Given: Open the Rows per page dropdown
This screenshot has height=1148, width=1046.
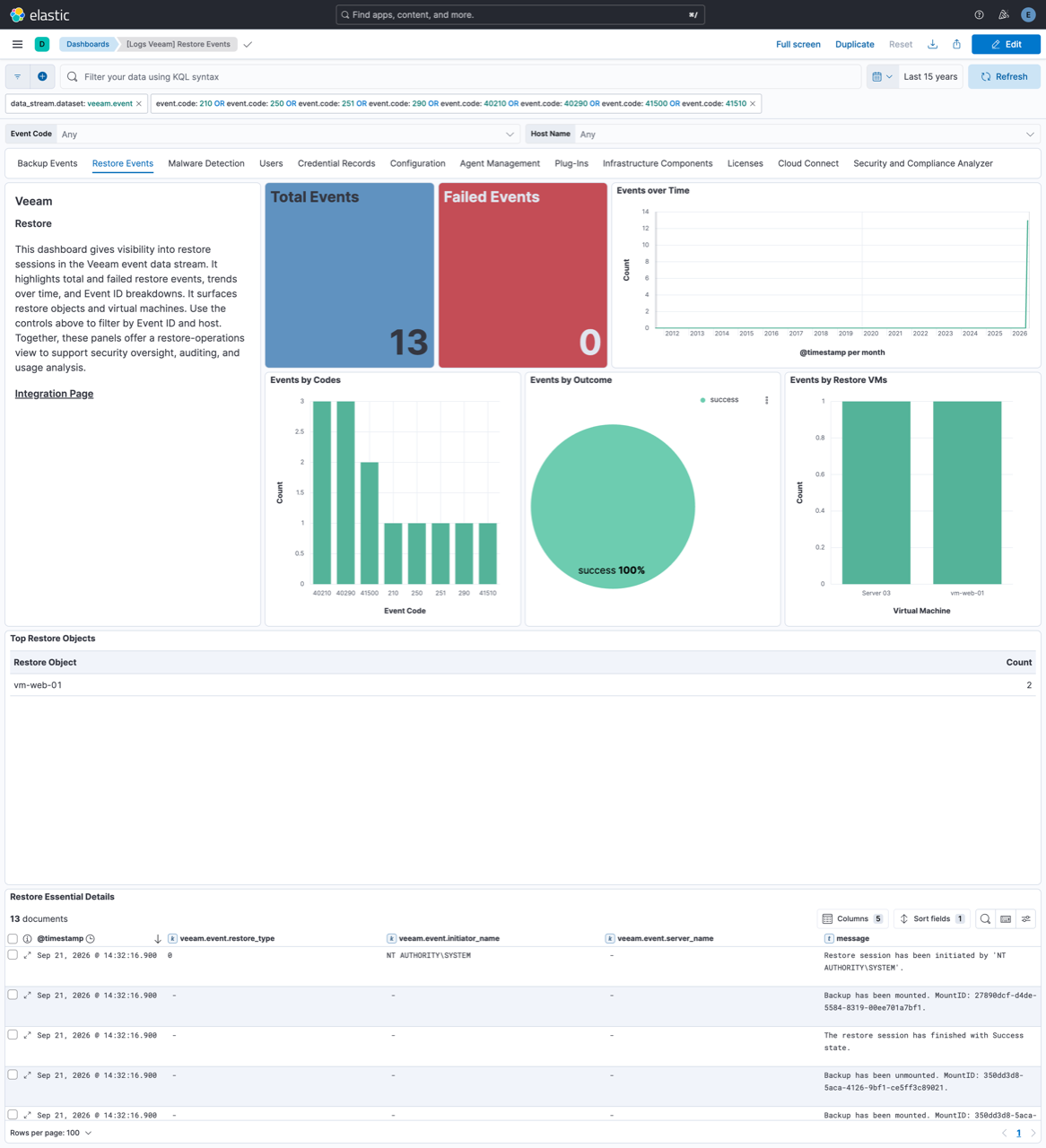Looking at the screenshot, I should [51, 1134].
